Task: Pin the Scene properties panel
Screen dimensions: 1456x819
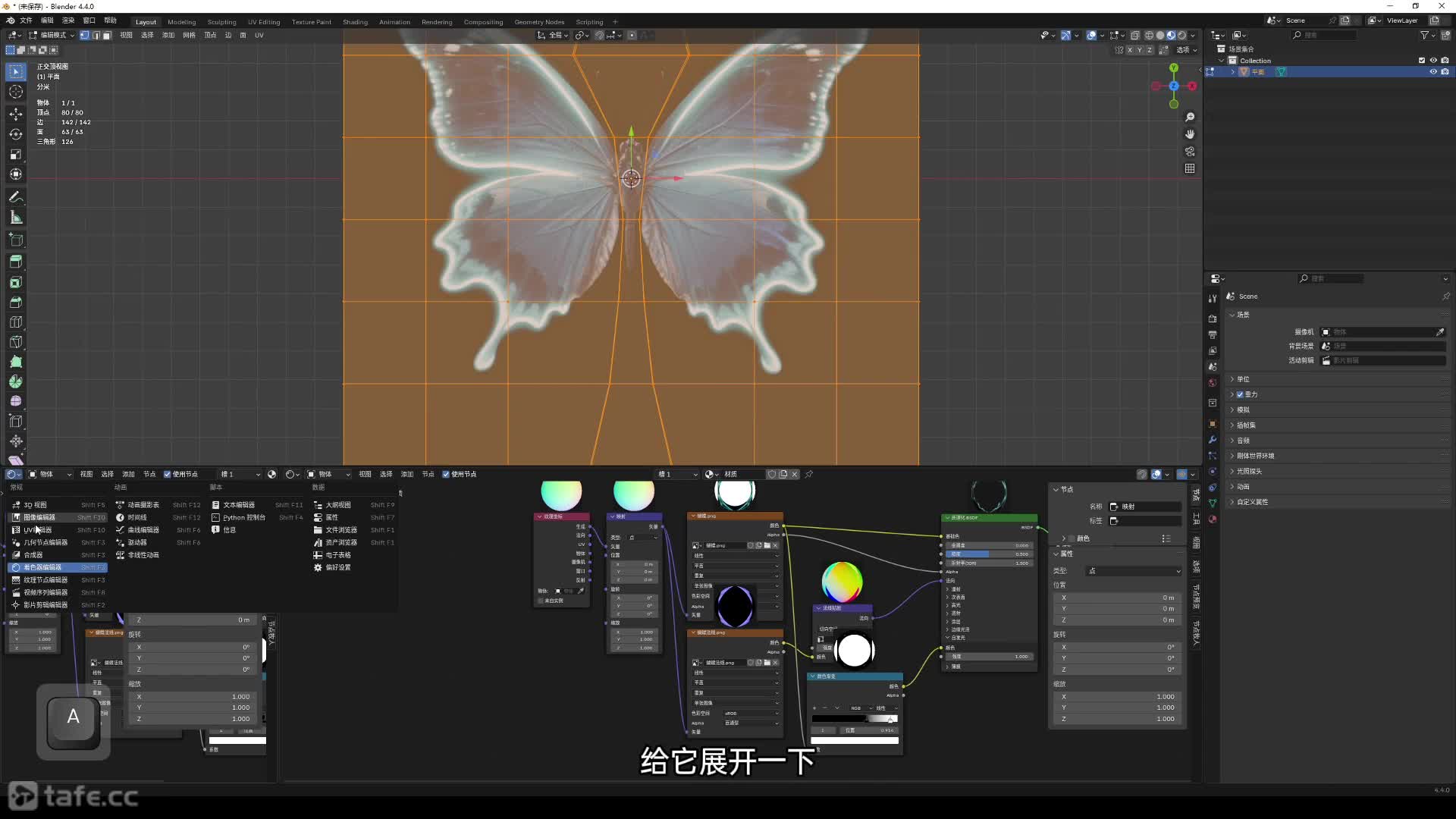Action: (x=1445, y=297)
